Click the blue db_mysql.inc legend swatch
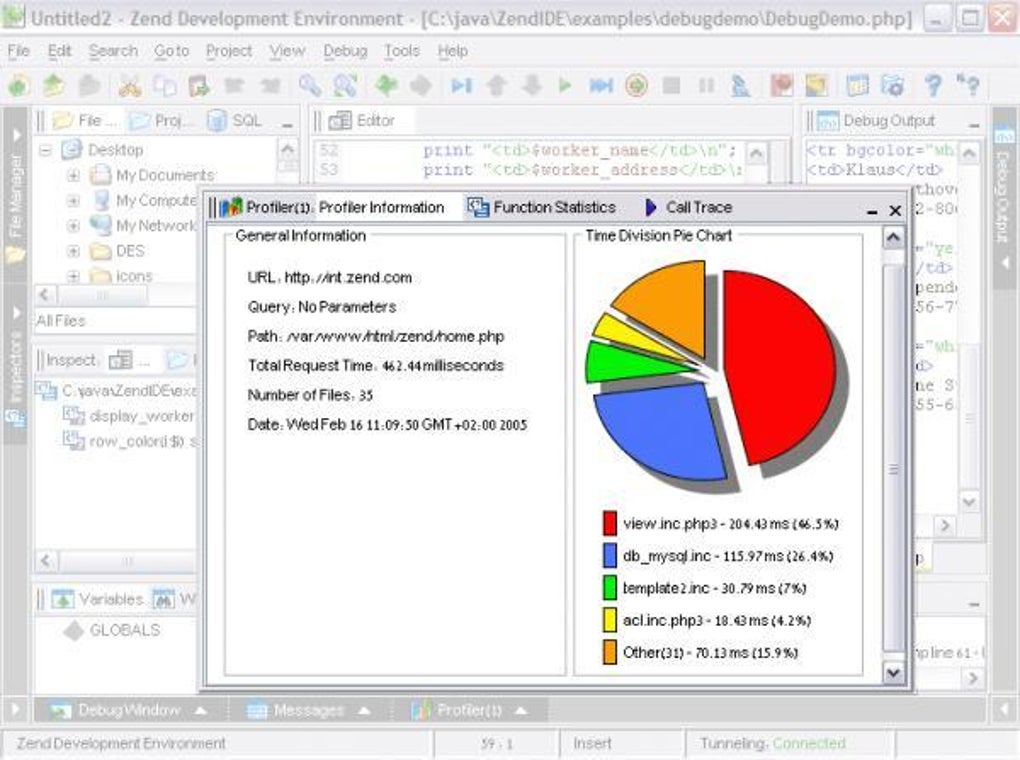 click(x=610, y=556)
